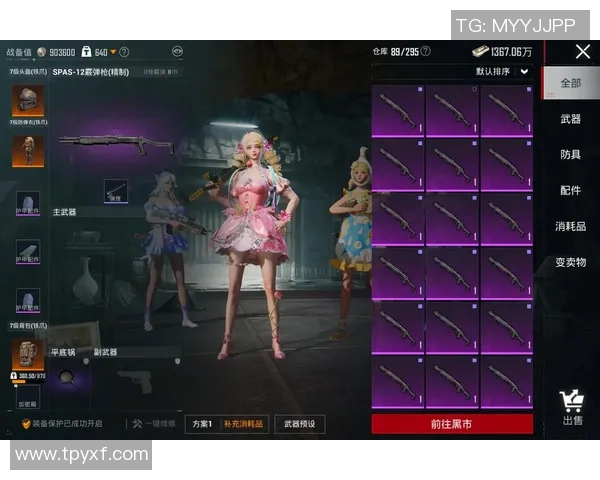The image size is (600, 480).
Task: Expand the orange arrow next to 640
Action: point(114,52)
